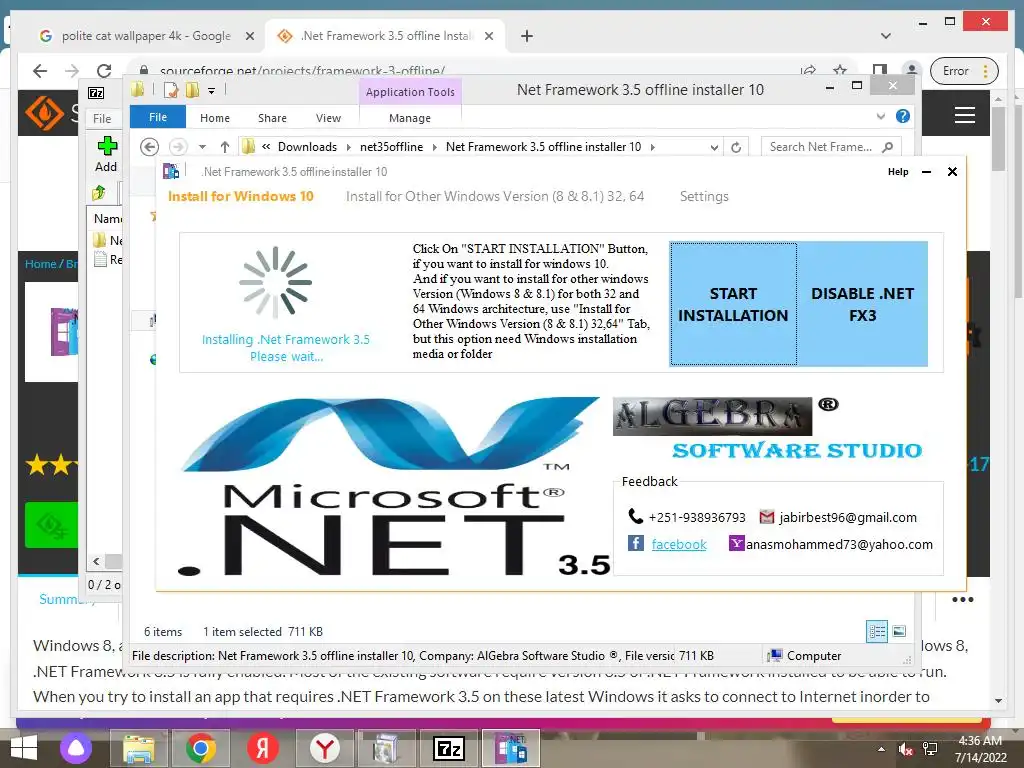Viewport: 1024px width, 768px height.
Task: Collapse the Explorer ribbon chevron
Action: (880, 116)
